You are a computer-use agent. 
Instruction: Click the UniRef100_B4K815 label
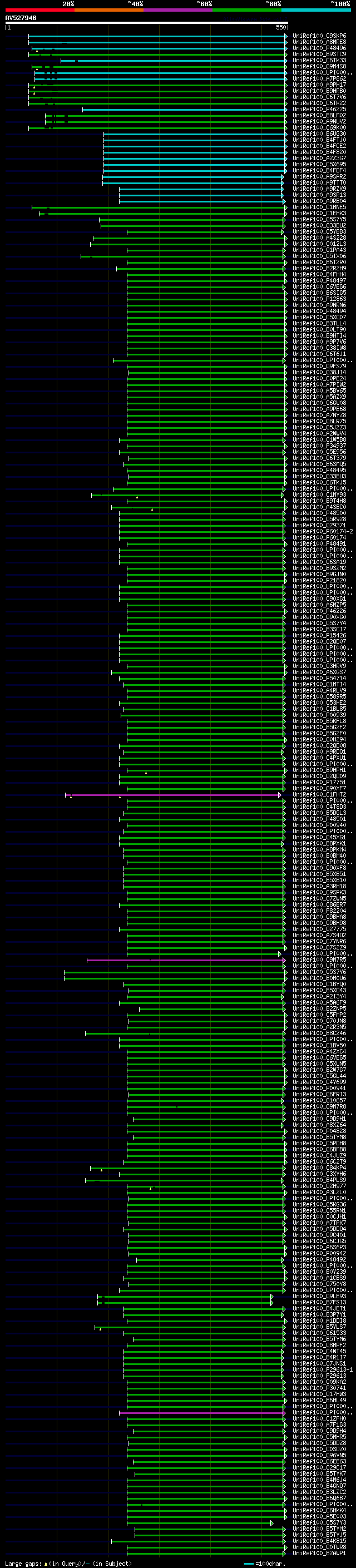click(x=319, y=1541)
